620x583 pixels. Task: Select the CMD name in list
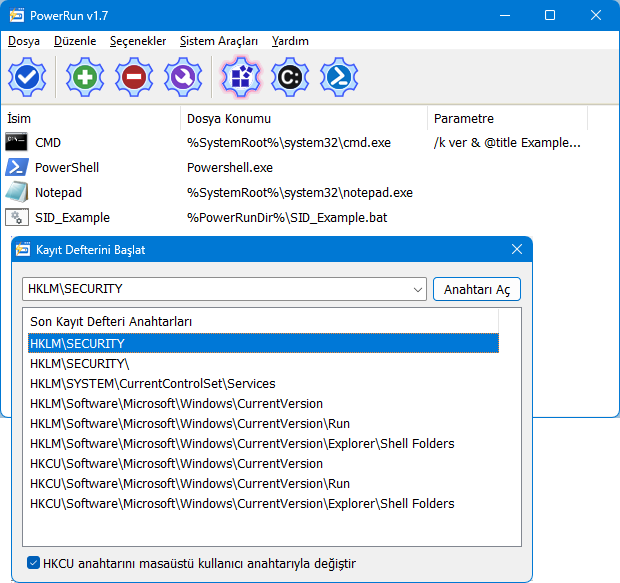tap(48, 142)
